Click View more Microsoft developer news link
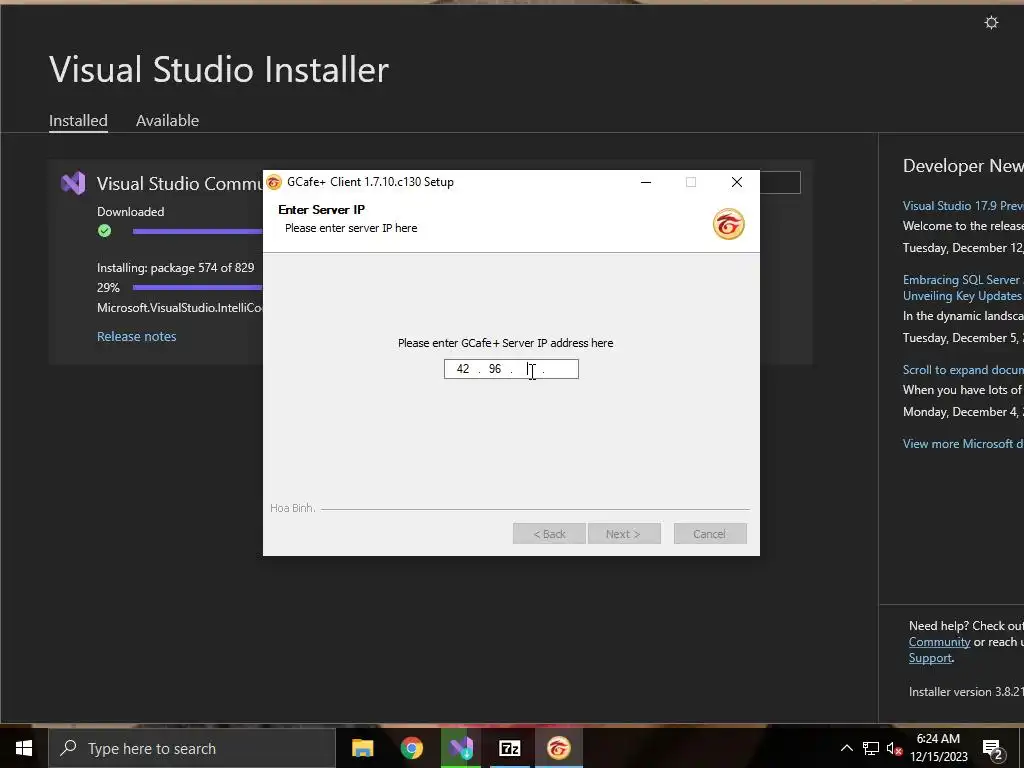Image resolution: width=1024 pixels, height=768 pixels. [x=963, y=443]
